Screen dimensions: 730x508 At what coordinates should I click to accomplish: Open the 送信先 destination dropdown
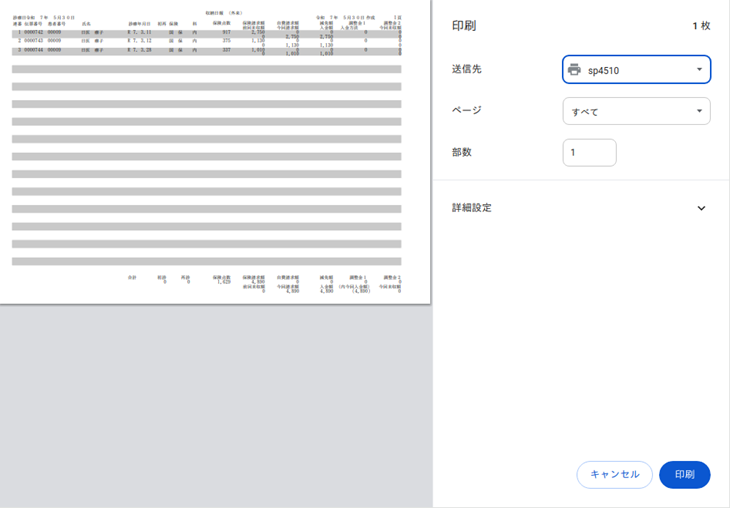pos(636,70)
